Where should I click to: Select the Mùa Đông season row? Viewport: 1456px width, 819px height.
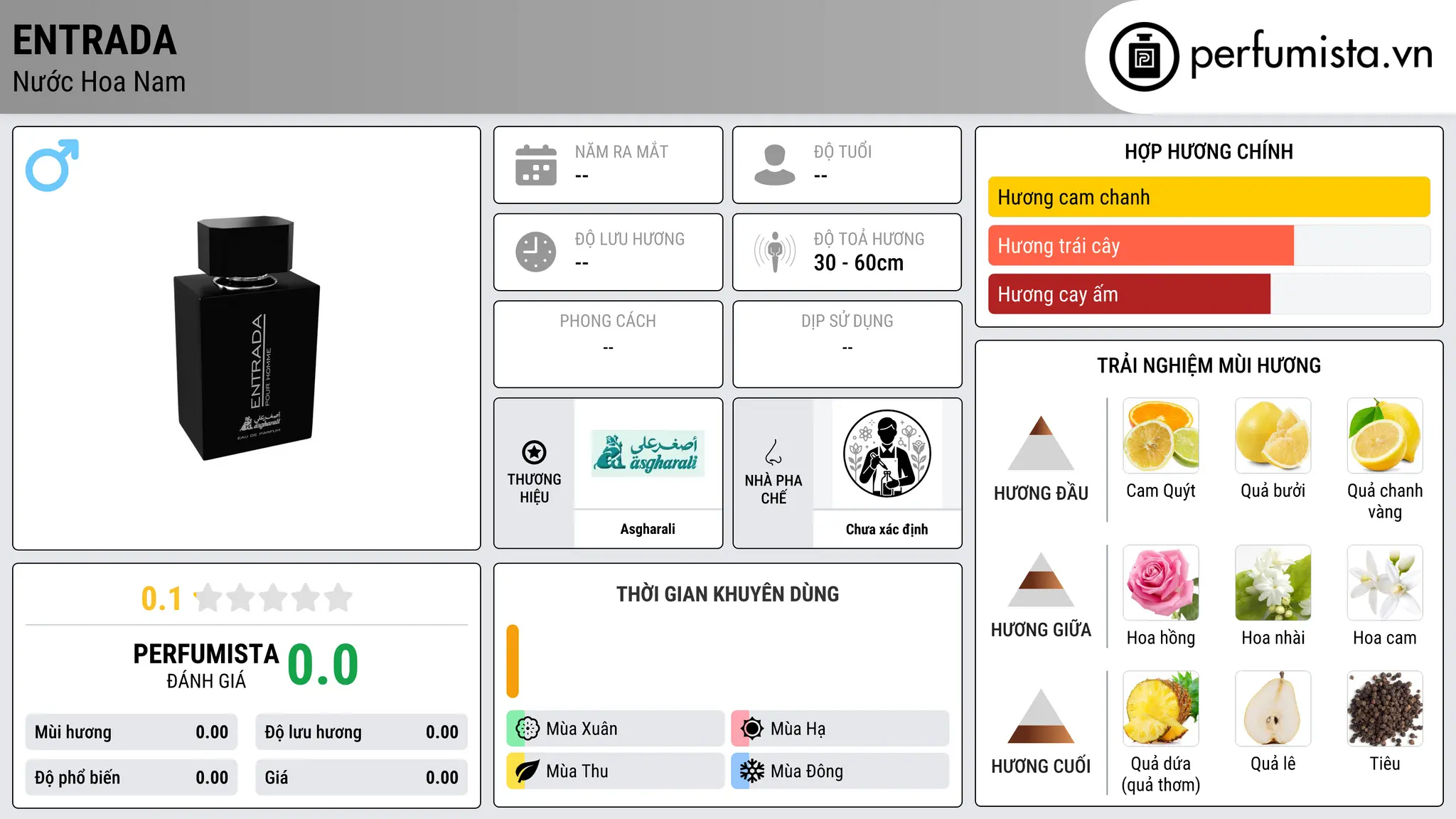coord(840,771)
